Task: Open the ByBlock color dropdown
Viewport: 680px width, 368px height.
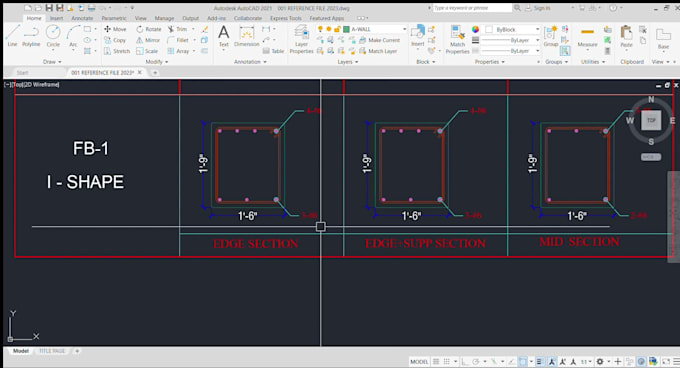Action: click(x=537, y=29)
